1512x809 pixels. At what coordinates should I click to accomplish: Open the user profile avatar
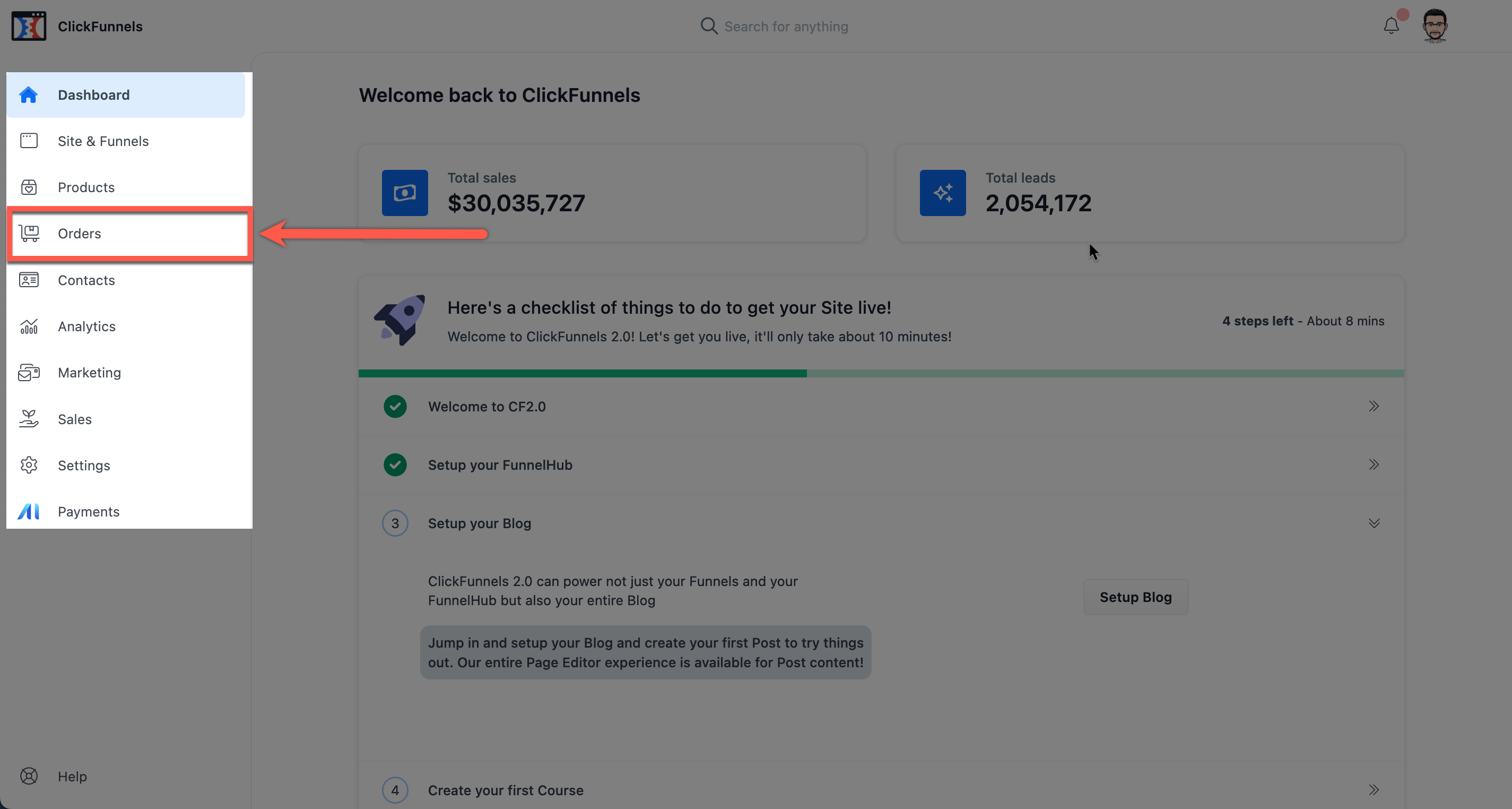pyautogui.click(x=1435, y=26)
